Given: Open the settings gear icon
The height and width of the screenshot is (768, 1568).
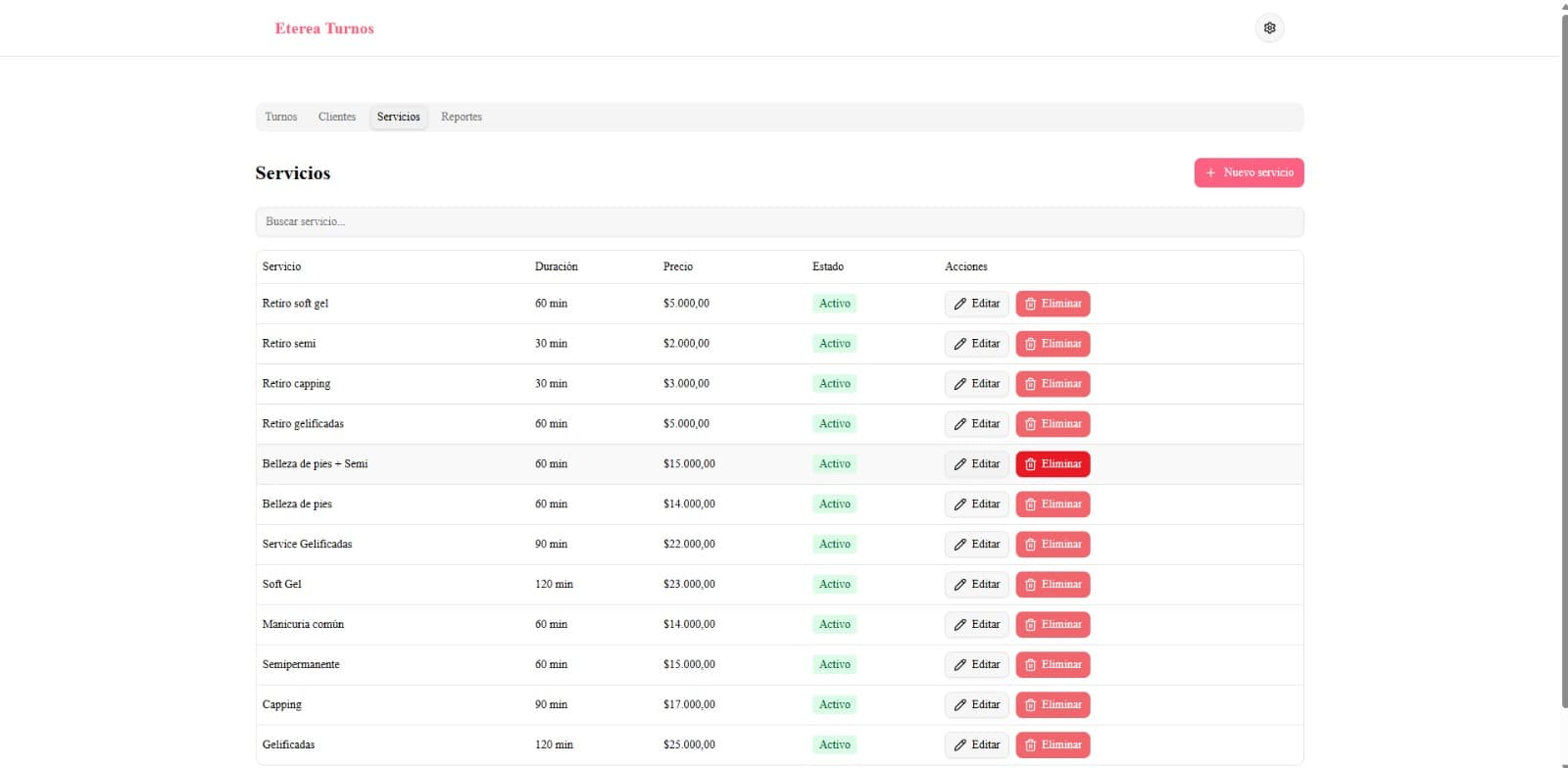Looking at the screenshot, I should click(x=1269, y=28).
